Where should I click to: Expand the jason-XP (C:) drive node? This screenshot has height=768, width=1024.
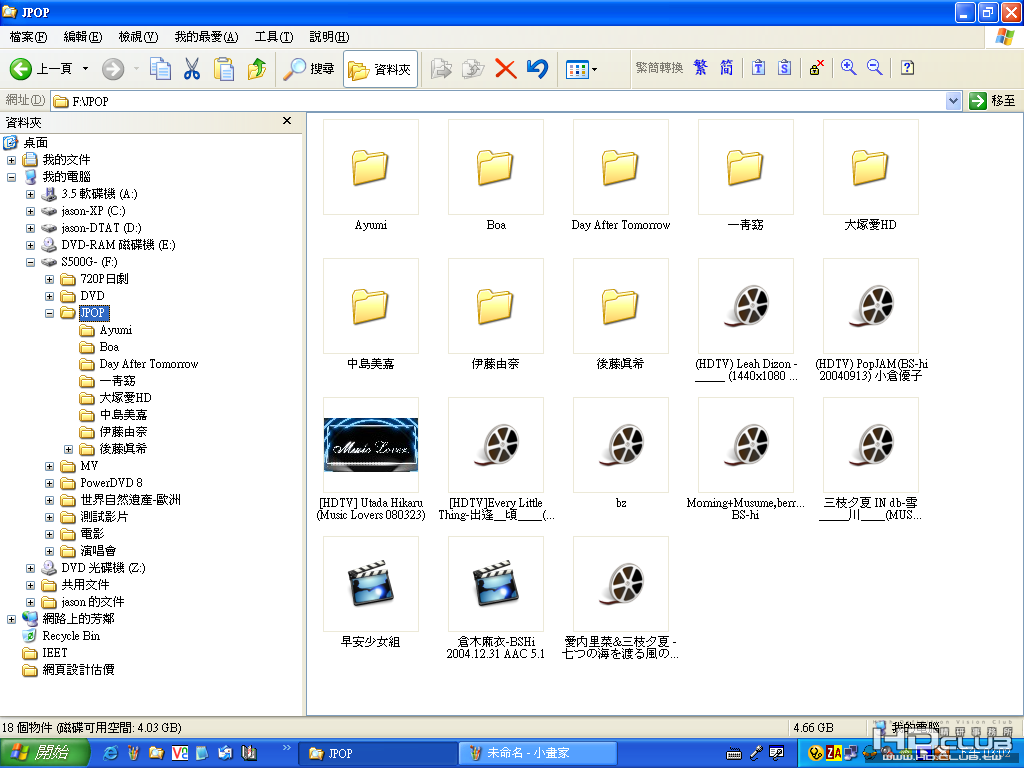click(x=30, y=211)
